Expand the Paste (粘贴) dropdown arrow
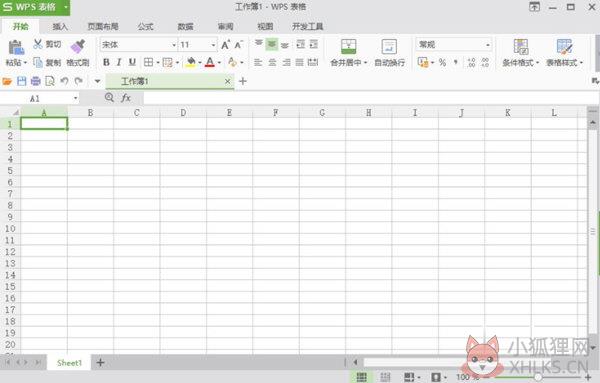Image resolution: width=600 pixels, height=383 pixels. pyautogui.click(x=25, y=63)
